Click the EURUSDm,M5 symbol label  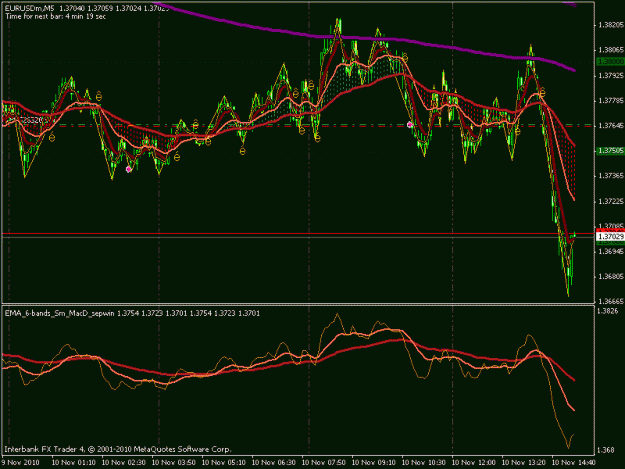point(29,8)
